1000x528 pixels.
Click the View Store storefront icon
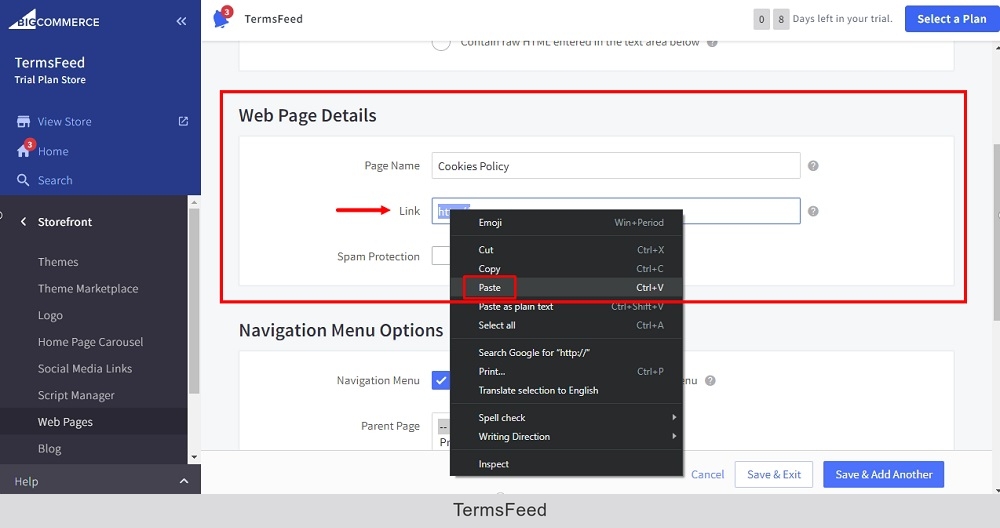(24, 121)
